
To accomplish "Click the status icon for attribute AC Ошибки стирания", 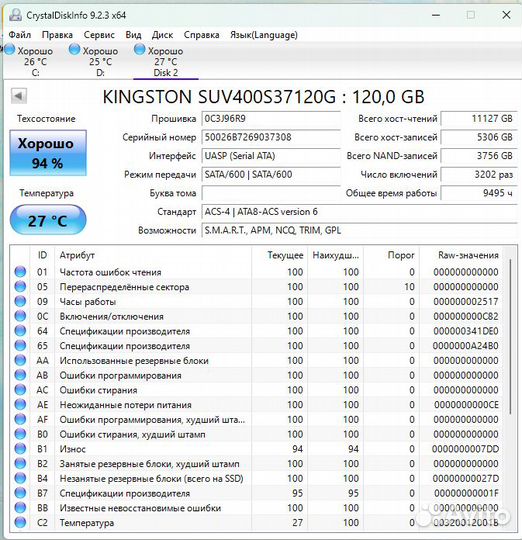I will click(x=20, y=390).
